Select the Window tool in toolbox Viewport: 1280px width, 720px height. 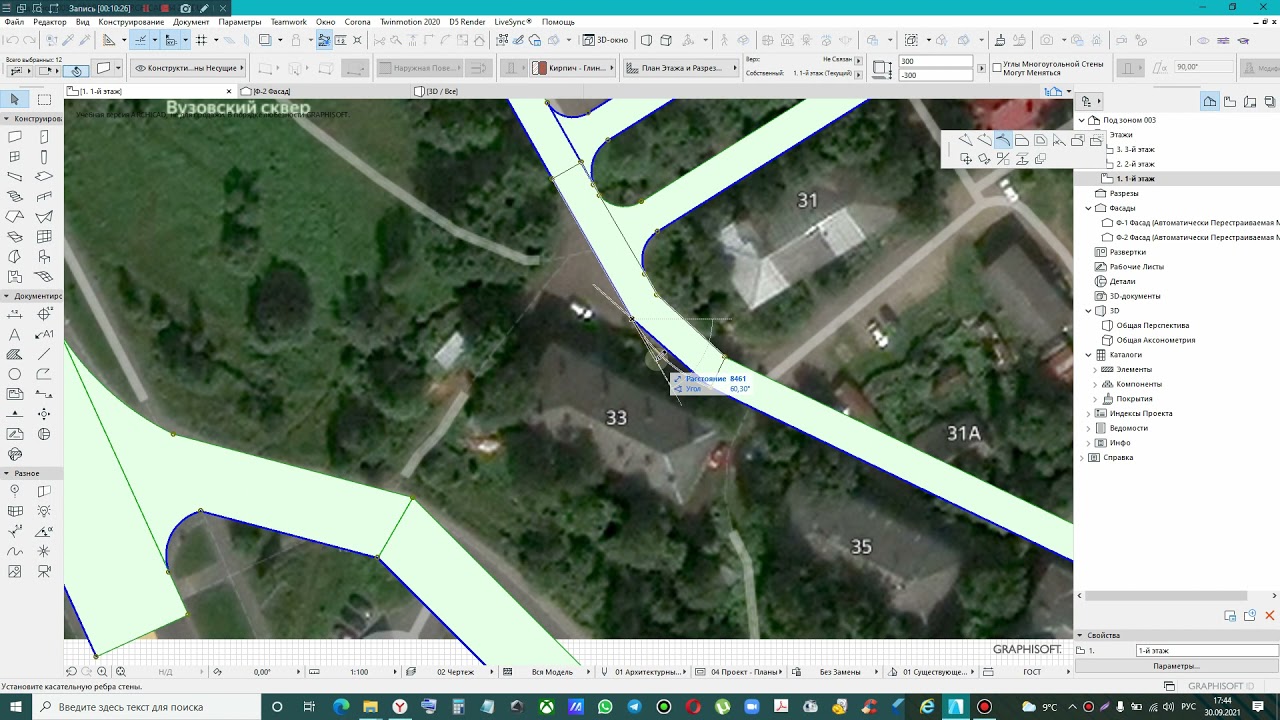point(14,157)
